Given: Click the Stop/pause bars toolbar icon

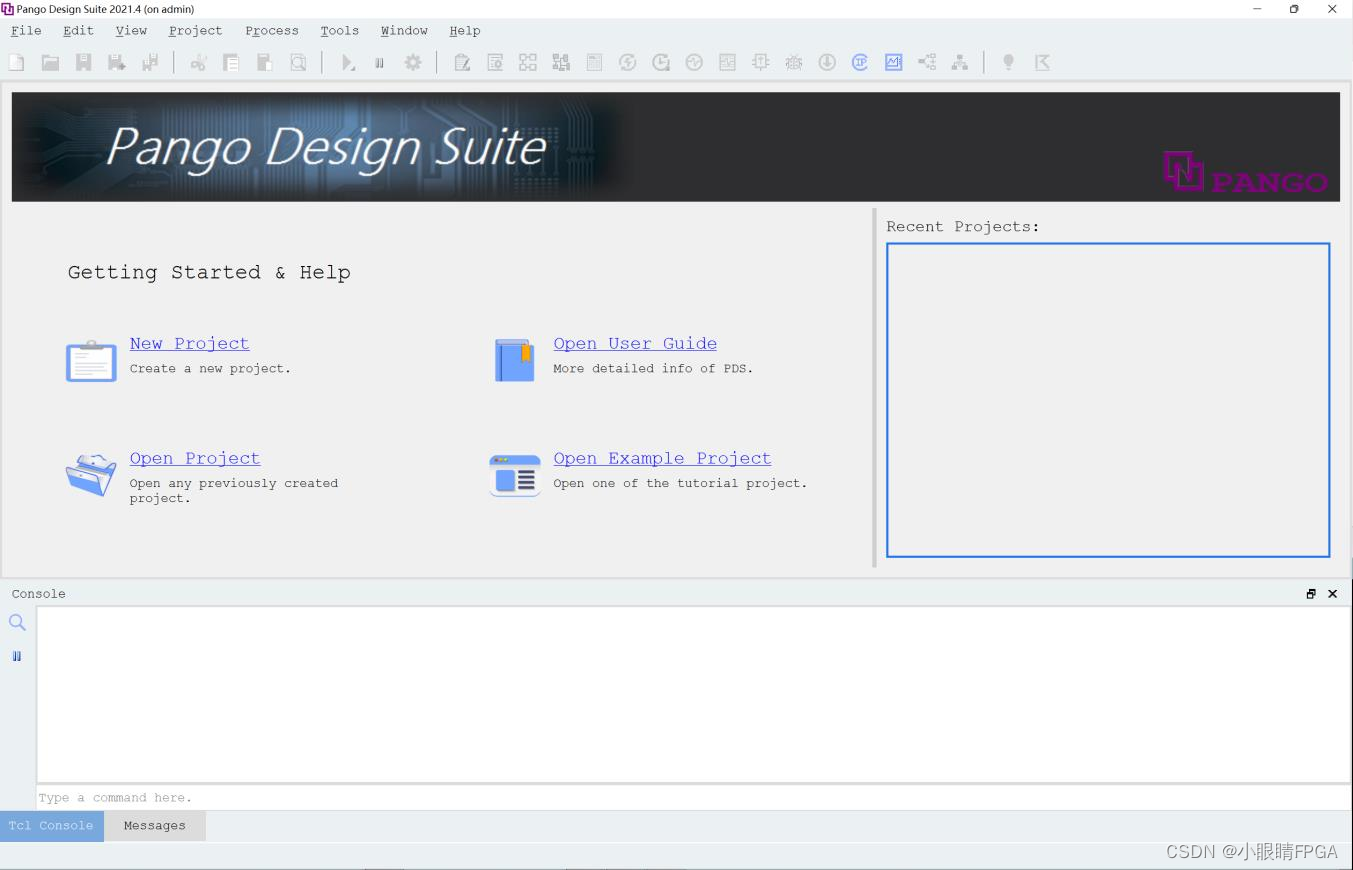Looking at the screenshot, I should 380,62.
